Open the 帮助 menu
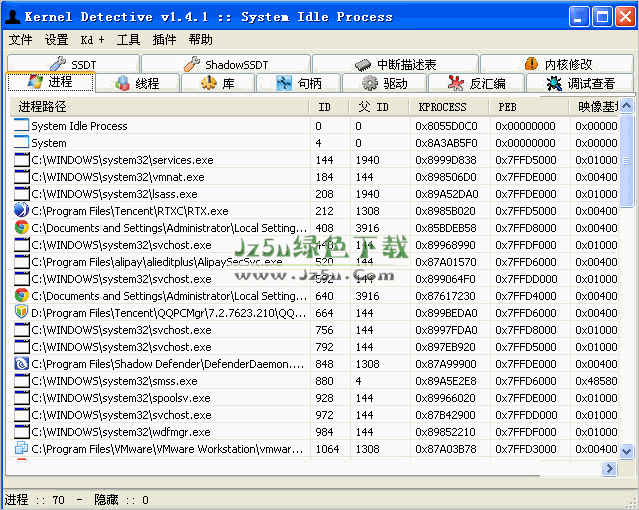Viewport: 639px width, 510px height. [x=200, y=40]
